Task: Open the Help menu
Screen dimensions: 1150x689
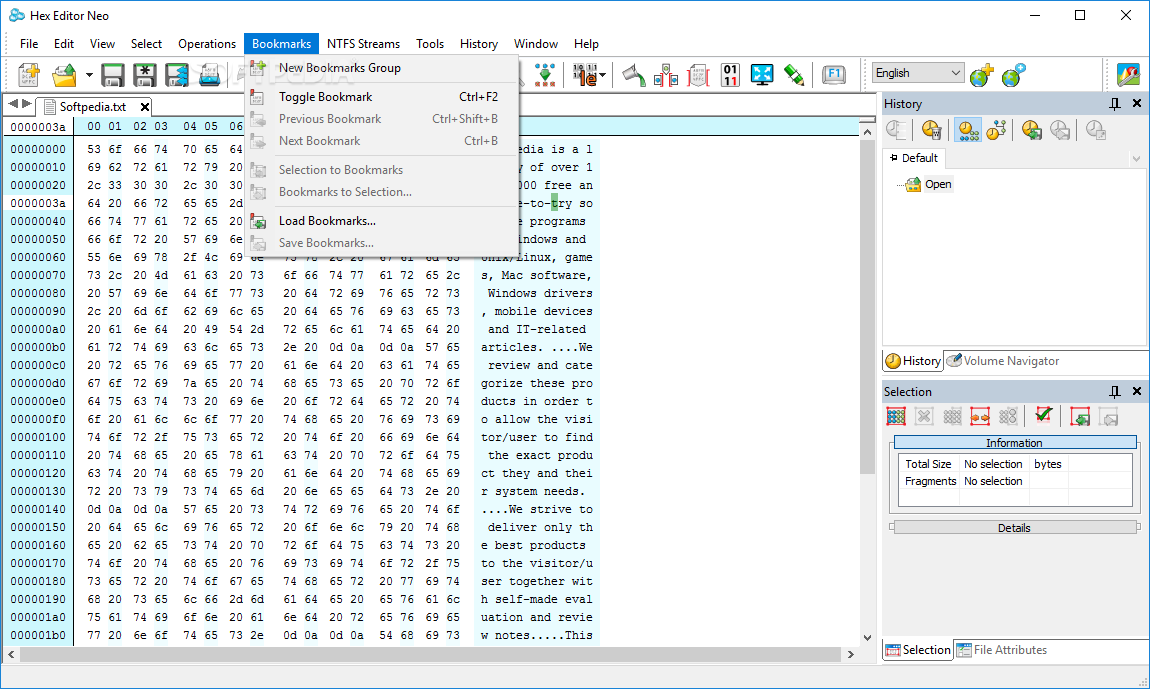Action: [x=586, y=44]
